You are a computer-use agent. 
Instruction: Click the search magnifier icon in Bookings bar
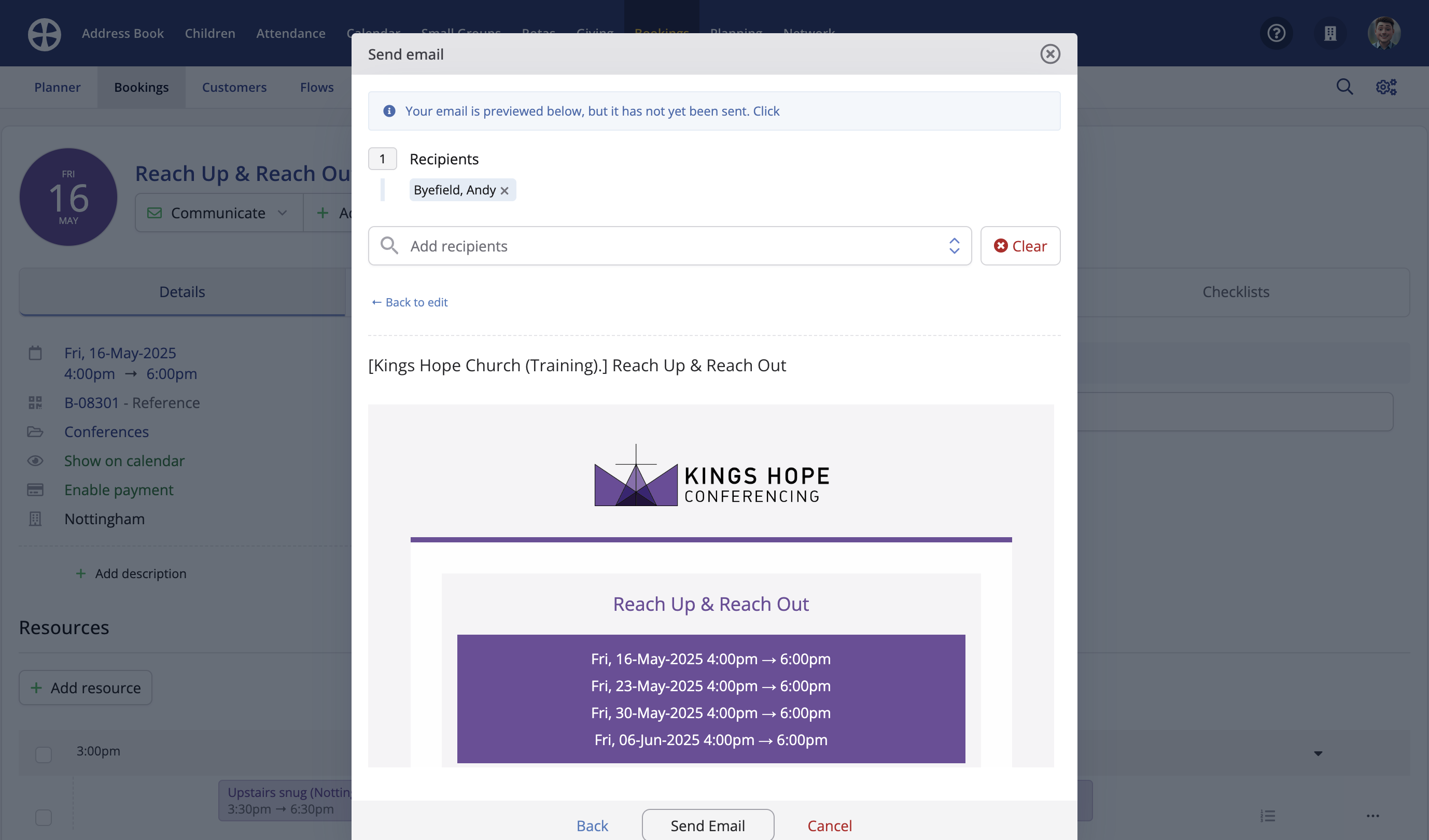click(1344, 87)
